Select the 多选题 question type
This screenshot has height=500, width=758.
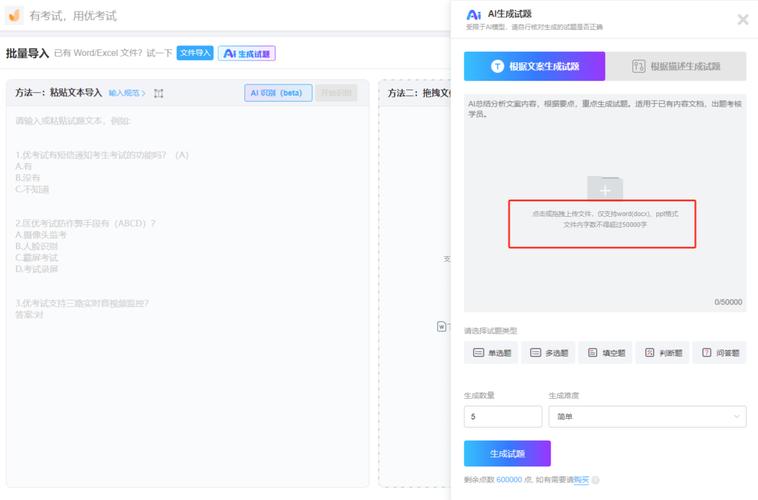coord(548,353)
